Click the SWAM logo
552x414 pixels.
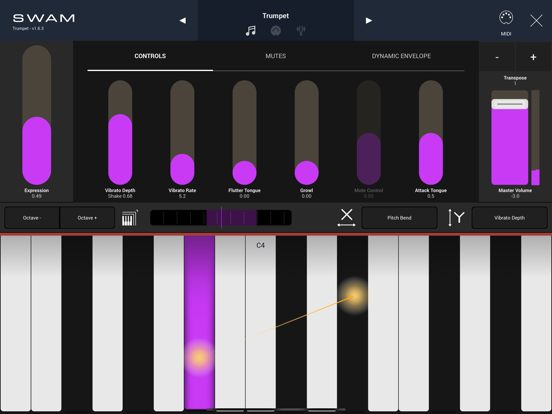pyautogui.click(x=44, y=18)
